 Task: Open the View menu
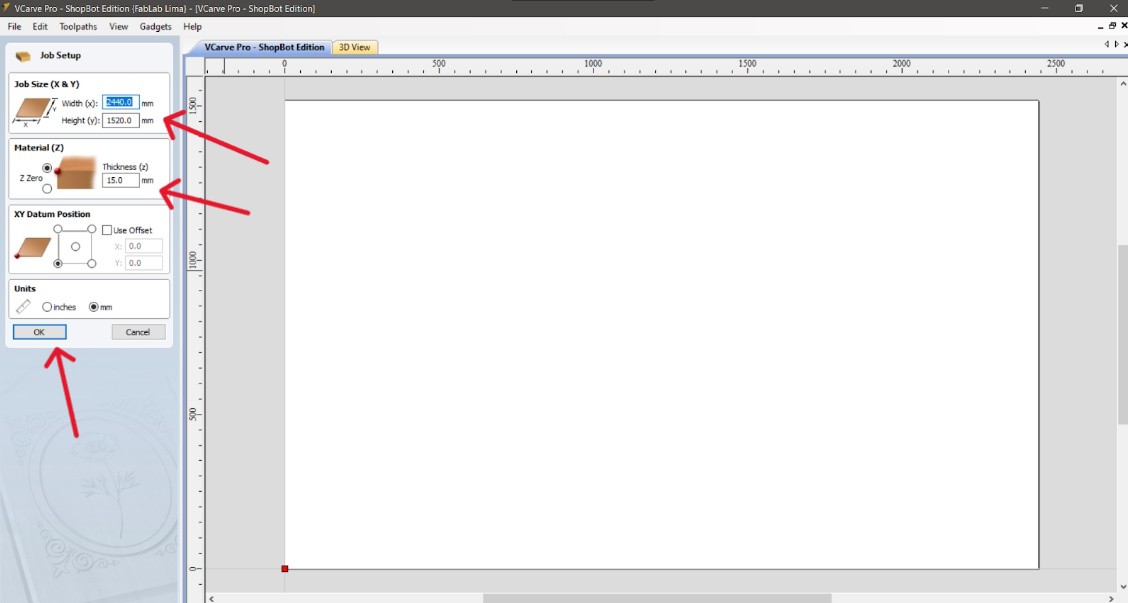[119, 27]
